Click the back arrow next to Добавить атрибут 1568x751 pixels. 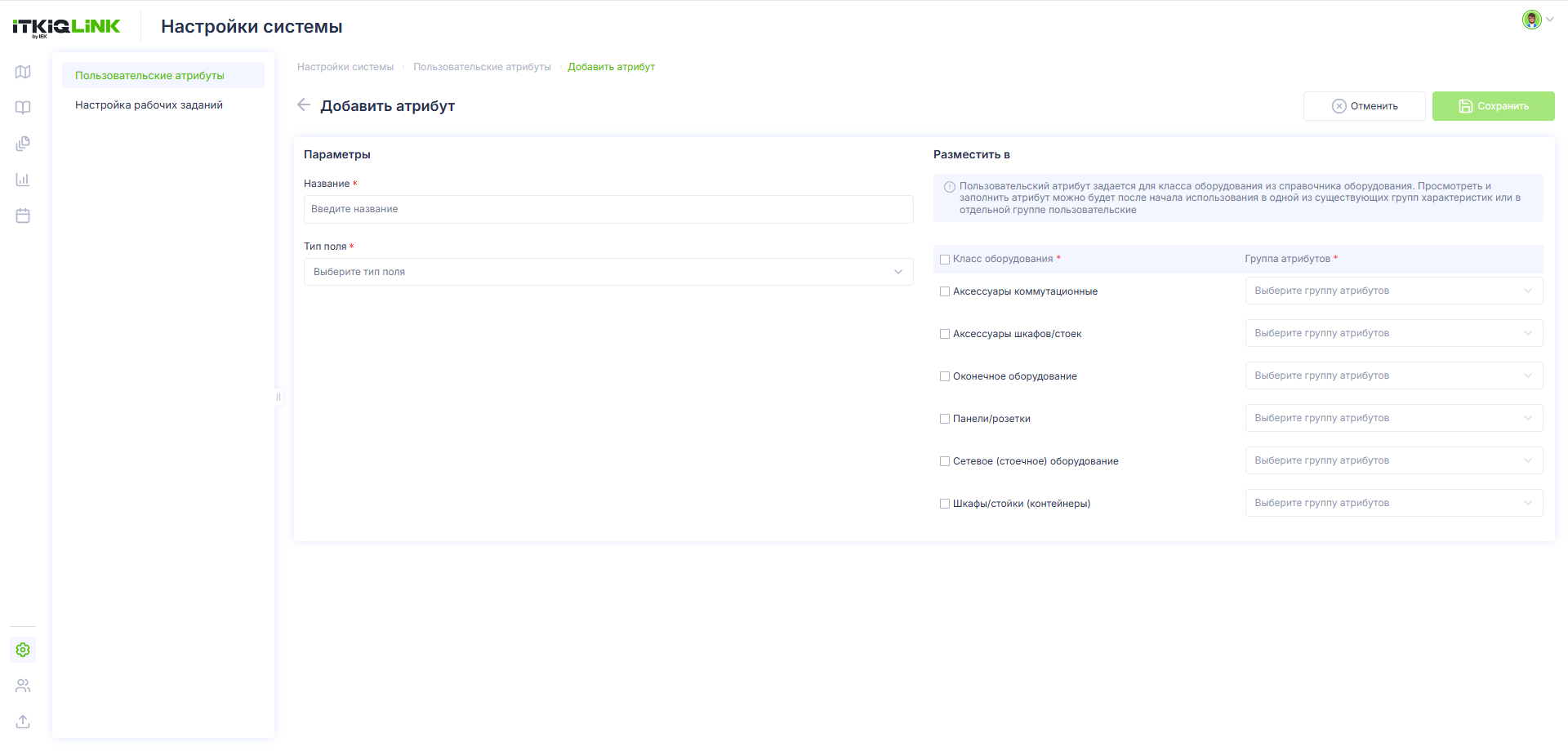pyautogui.click(x=304, y=104)
